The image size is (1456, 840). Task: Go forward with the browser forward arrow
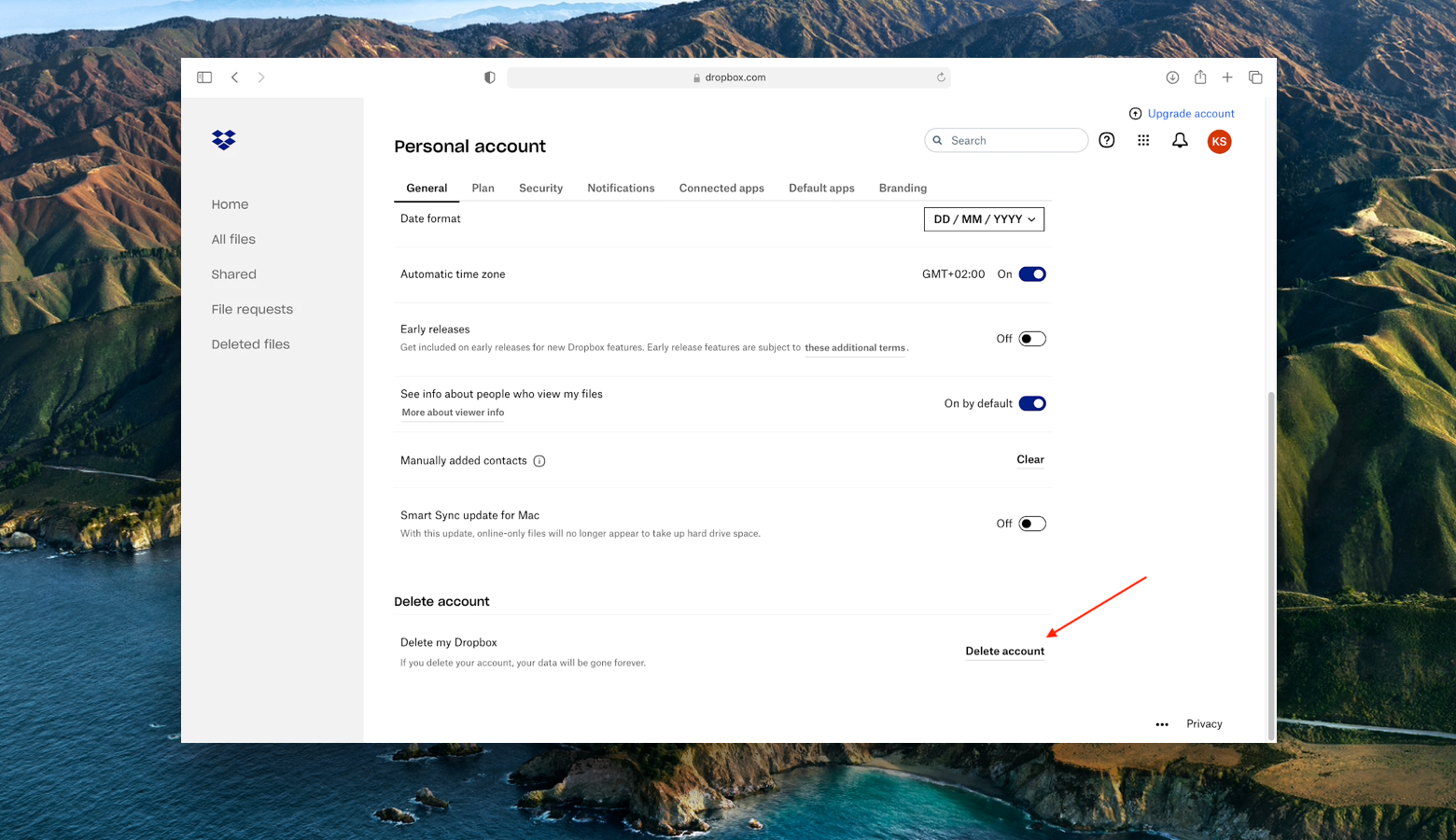tap(261, 77)
